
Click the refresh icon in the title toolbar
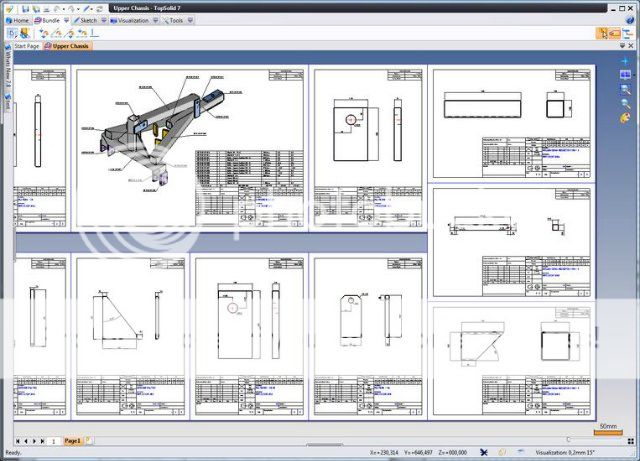99,7
